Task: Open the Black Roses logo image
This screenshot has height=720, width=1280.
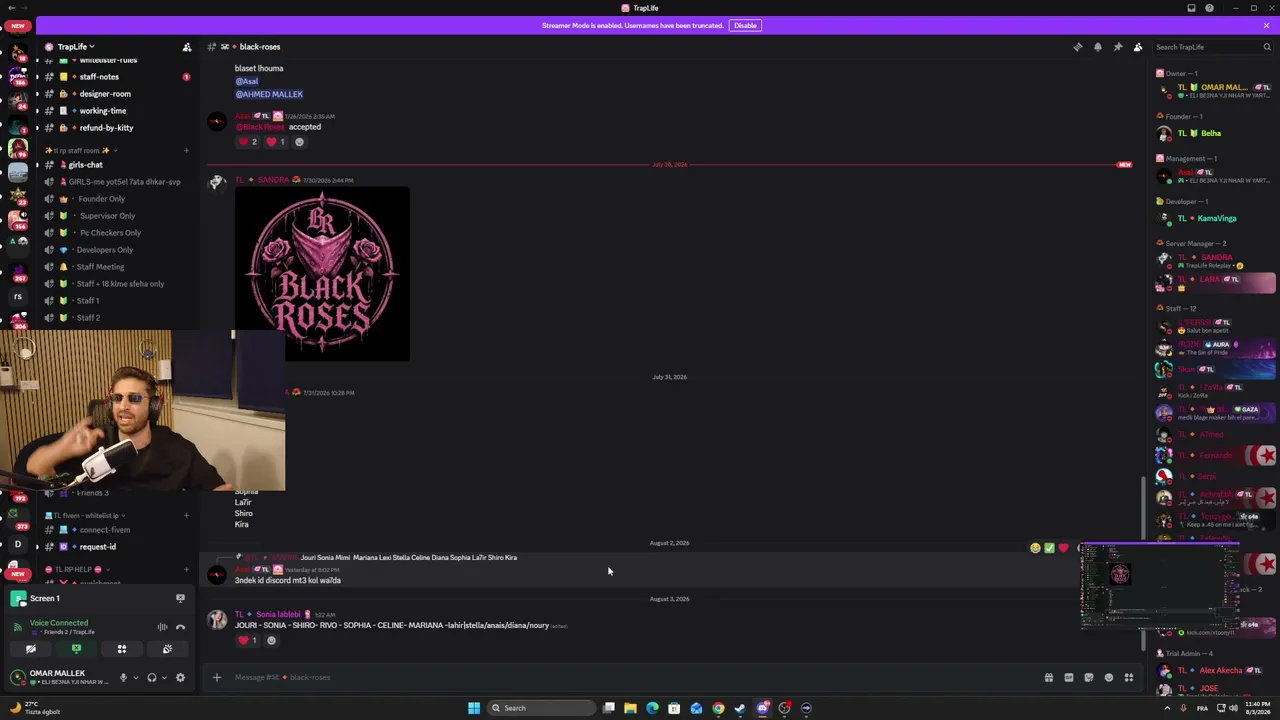Action: (322, 274)
